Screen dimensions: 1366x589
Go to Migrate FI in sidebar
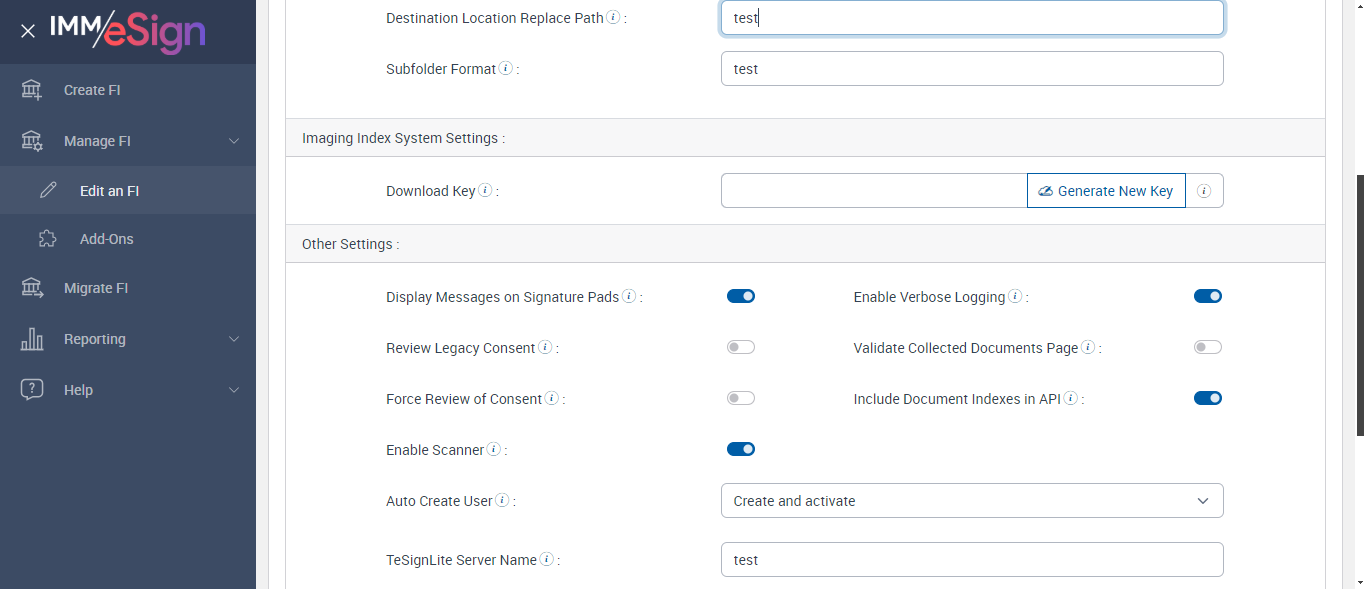click(96, 288)
